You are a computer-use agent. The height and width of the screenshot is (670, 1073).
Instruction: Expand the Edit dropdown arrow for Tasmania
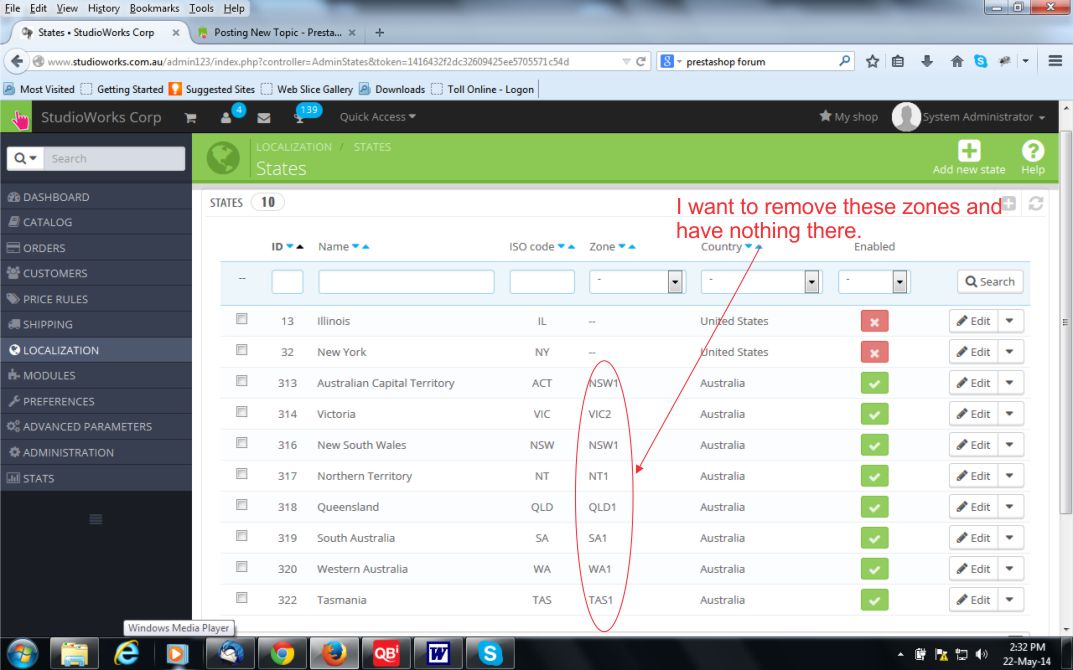point(1010,600)
